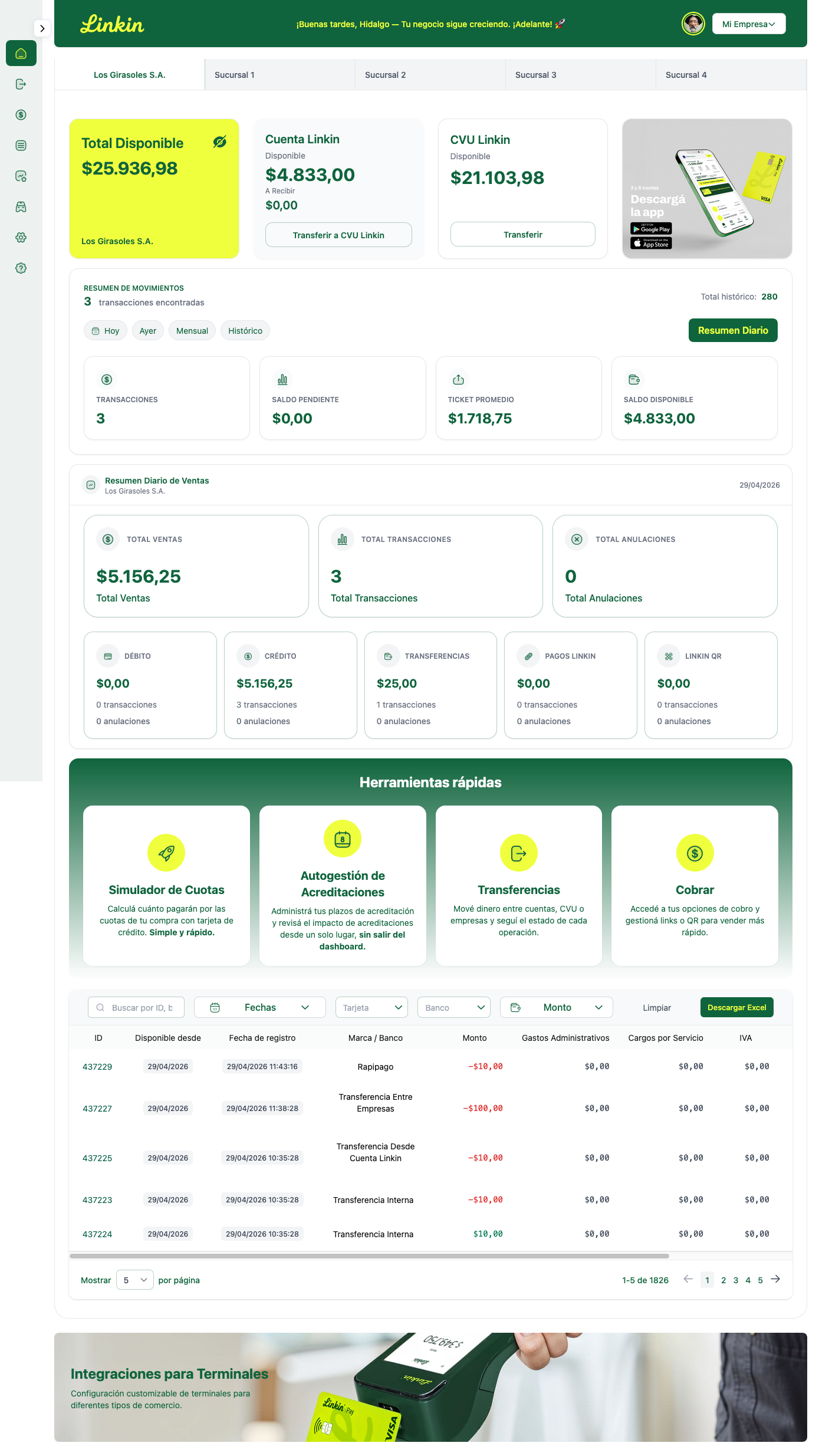The image size is (819, 1456).
Task: Click the Descargar Excel button
Action: pyautogui.click(x=737, y=1008)
